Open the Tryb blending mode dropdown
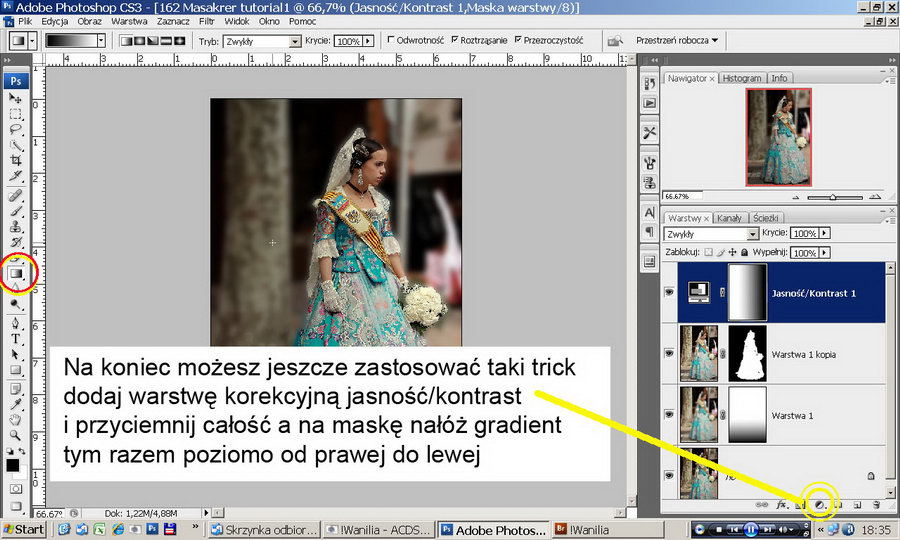 pyautogui.click(x=294, y=41)
